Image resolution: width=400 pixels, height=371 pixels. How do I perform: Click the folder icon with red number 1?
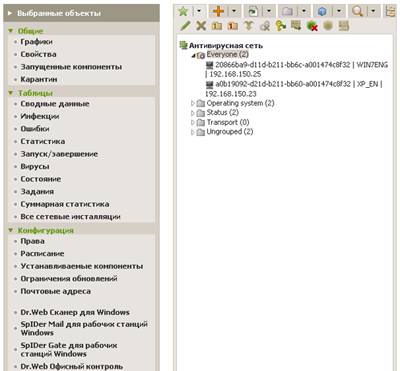(x=233, y=26)
